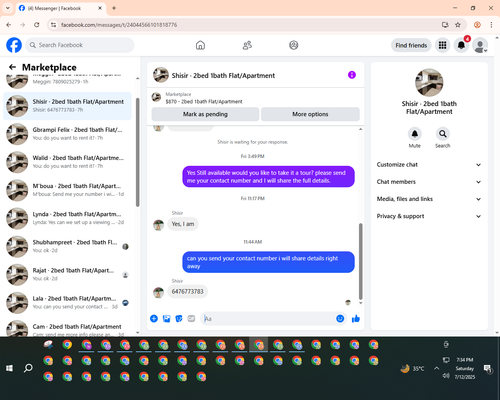Expand Chat members section

[x=429, y=182]
